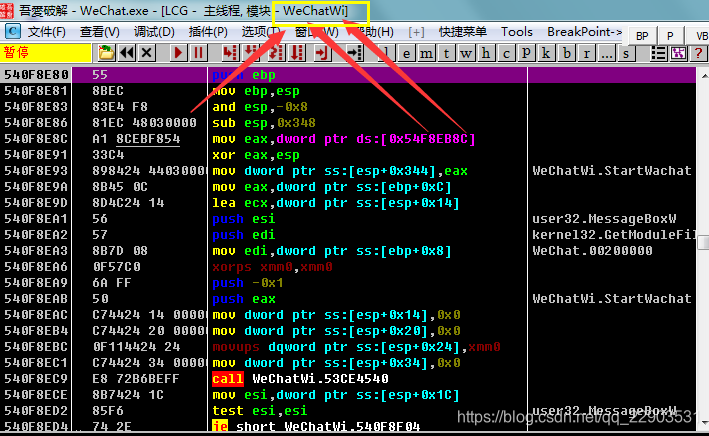This screenshot has width=709, height=436.
Task: Open Handles window (h button)
Action: (x=486, y=53)
